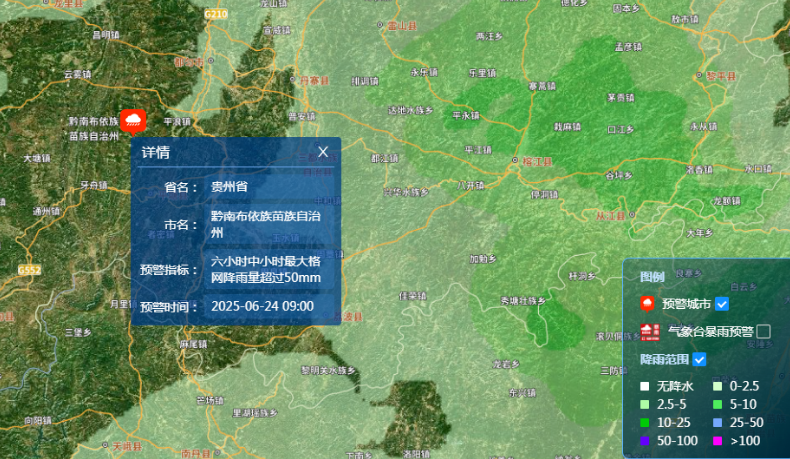The height and width of the screenshot is (459, 790).
Task: Click the 贵州省 province name value
Action: point(229,187)
